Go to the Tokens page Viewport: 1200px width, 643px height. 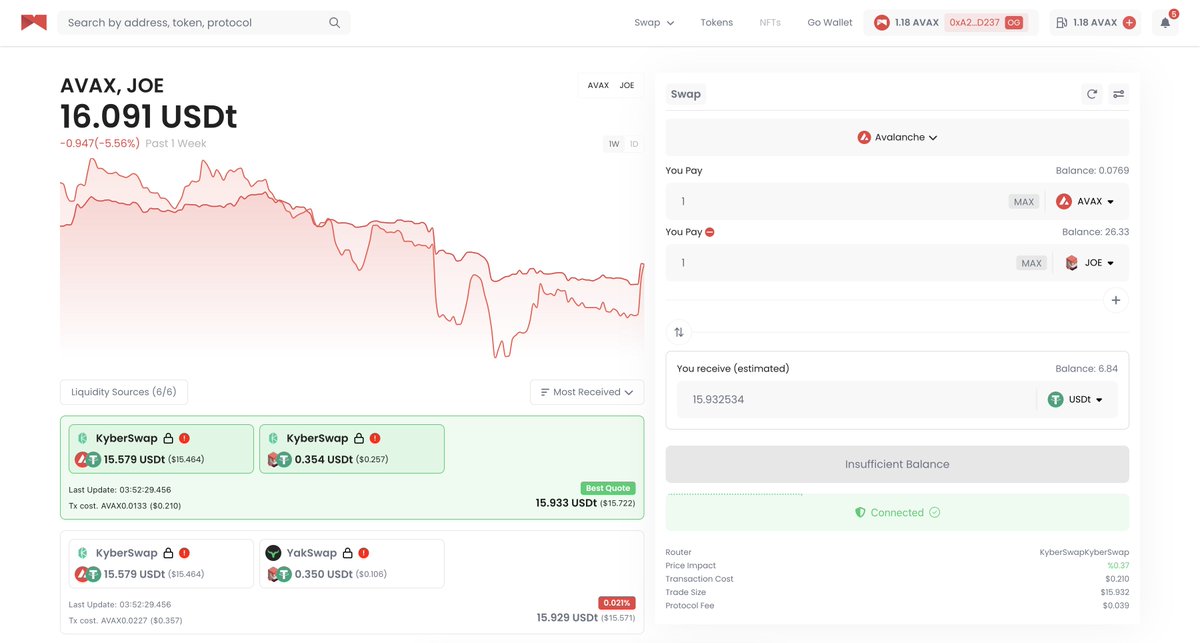(x=716, y=22)
